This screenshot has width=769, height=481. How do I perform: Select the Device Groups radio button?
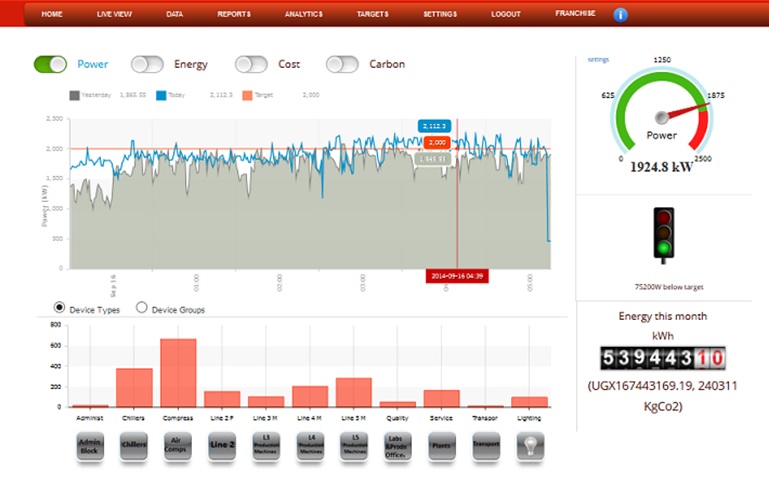[141, 309]
